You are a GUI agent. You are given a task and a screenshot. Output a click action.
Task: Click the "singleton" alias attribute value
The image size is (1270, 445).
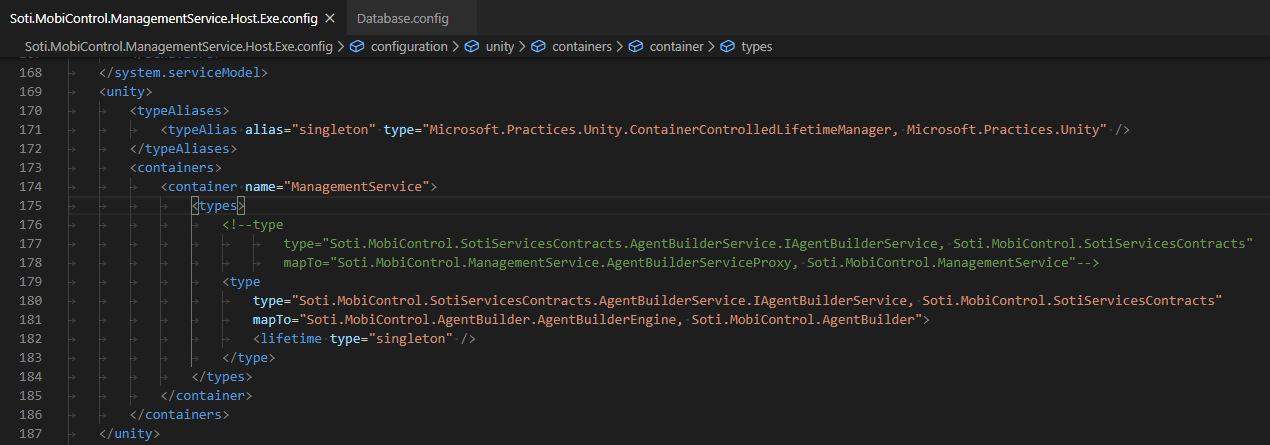point(337,130)
